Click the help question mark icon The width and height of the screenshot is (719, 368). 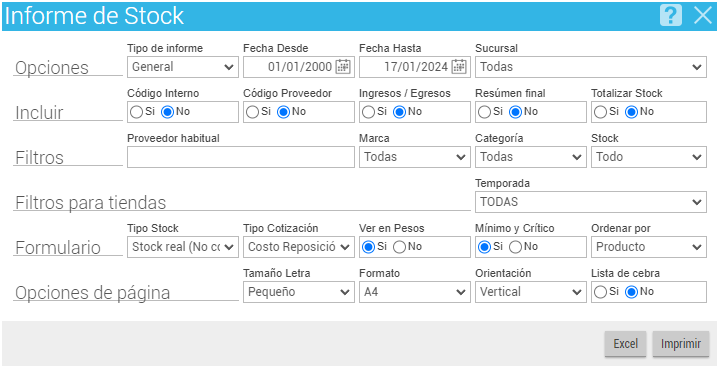(x=671, y=16)
